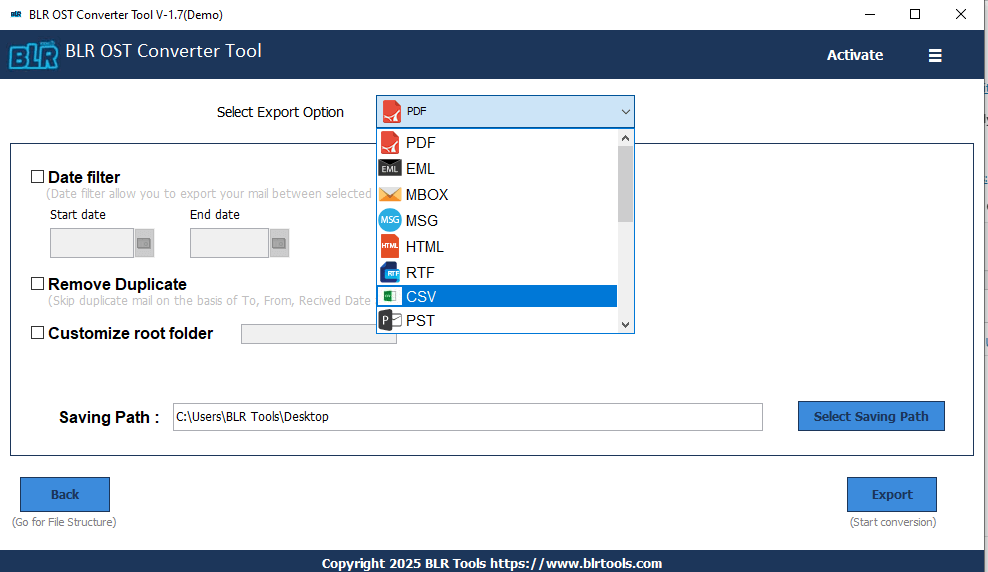Click the MBOX envelope icon
The height and width of the screenshot is (572, 988).
(390, 195)
